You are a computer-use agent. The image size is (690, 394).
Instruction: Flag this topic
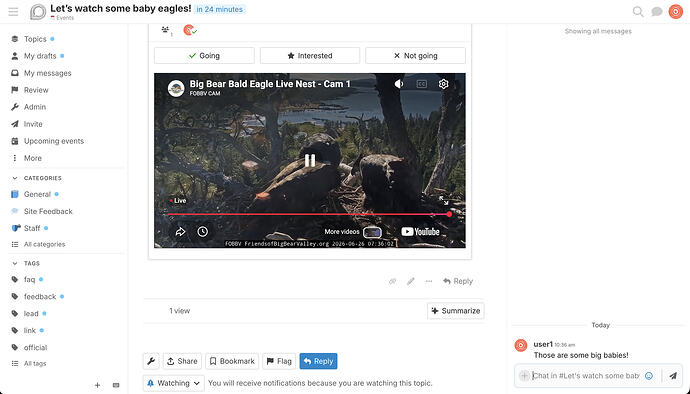pos(279,361)
